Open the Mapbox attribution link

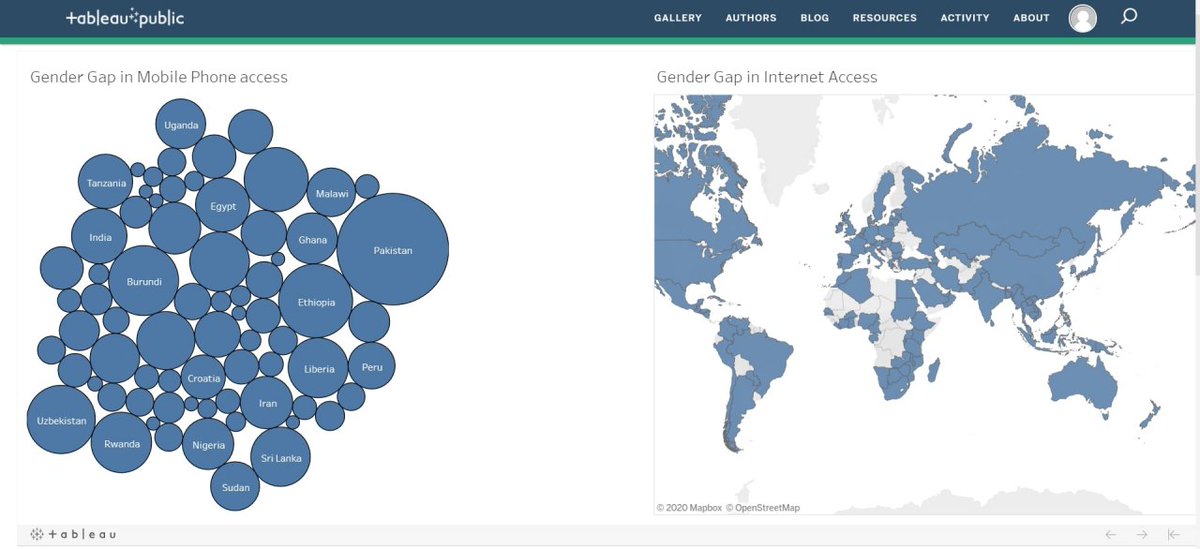coord(689,508)
